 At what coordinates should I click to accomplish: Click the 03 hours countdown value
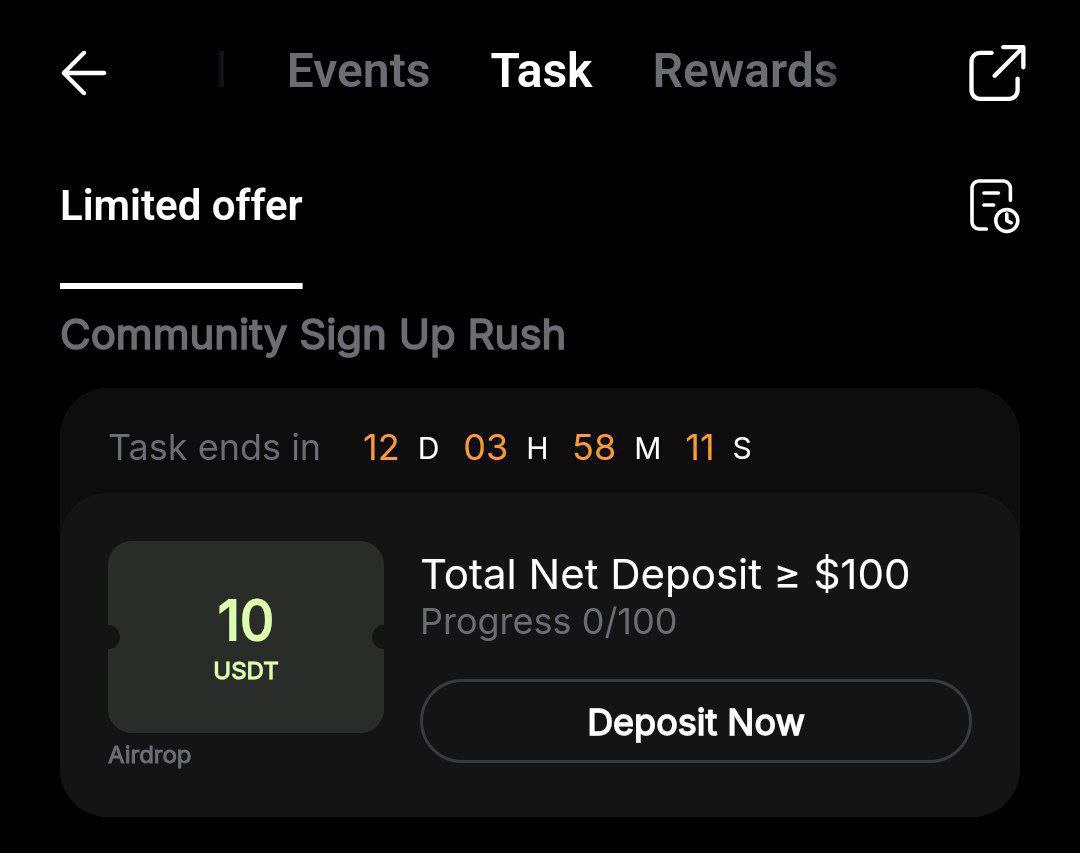pyautogui.click(x=485, y=448)
